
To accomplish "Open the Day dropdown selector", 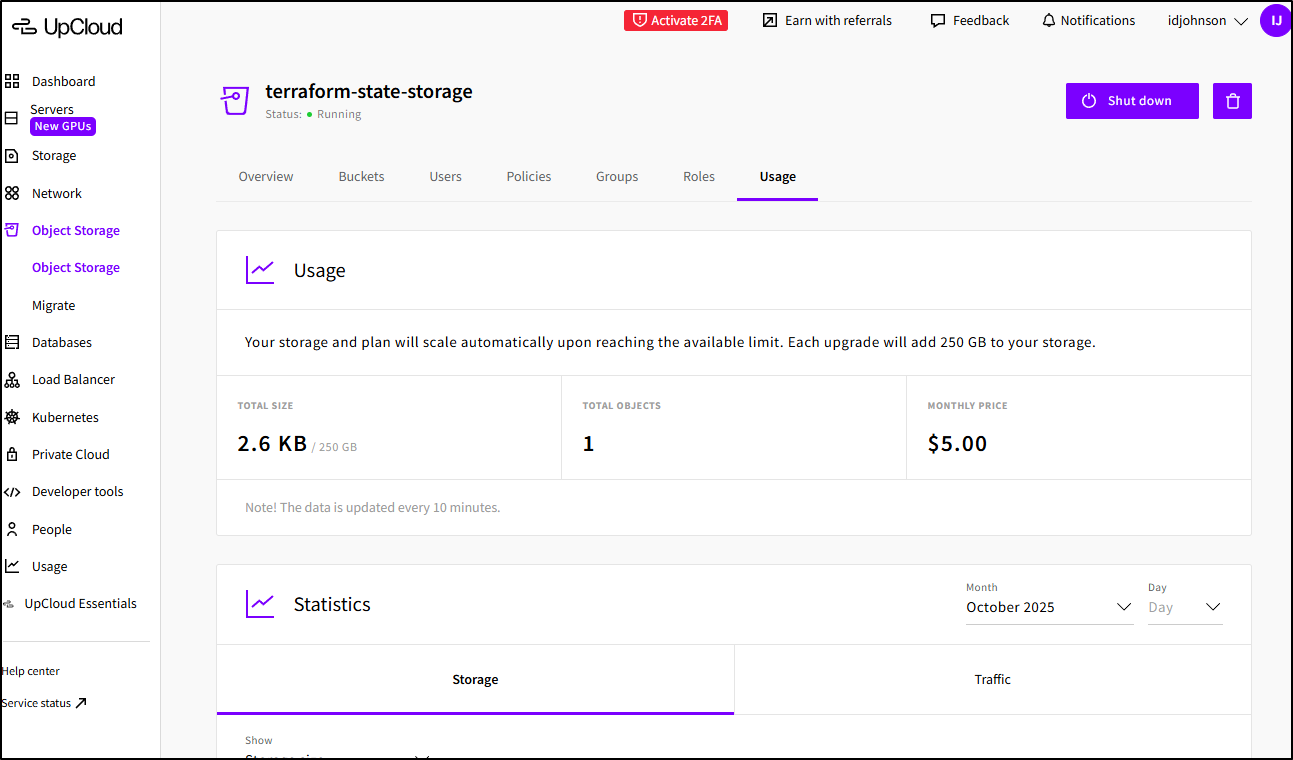I will [x=1184, y=607].
